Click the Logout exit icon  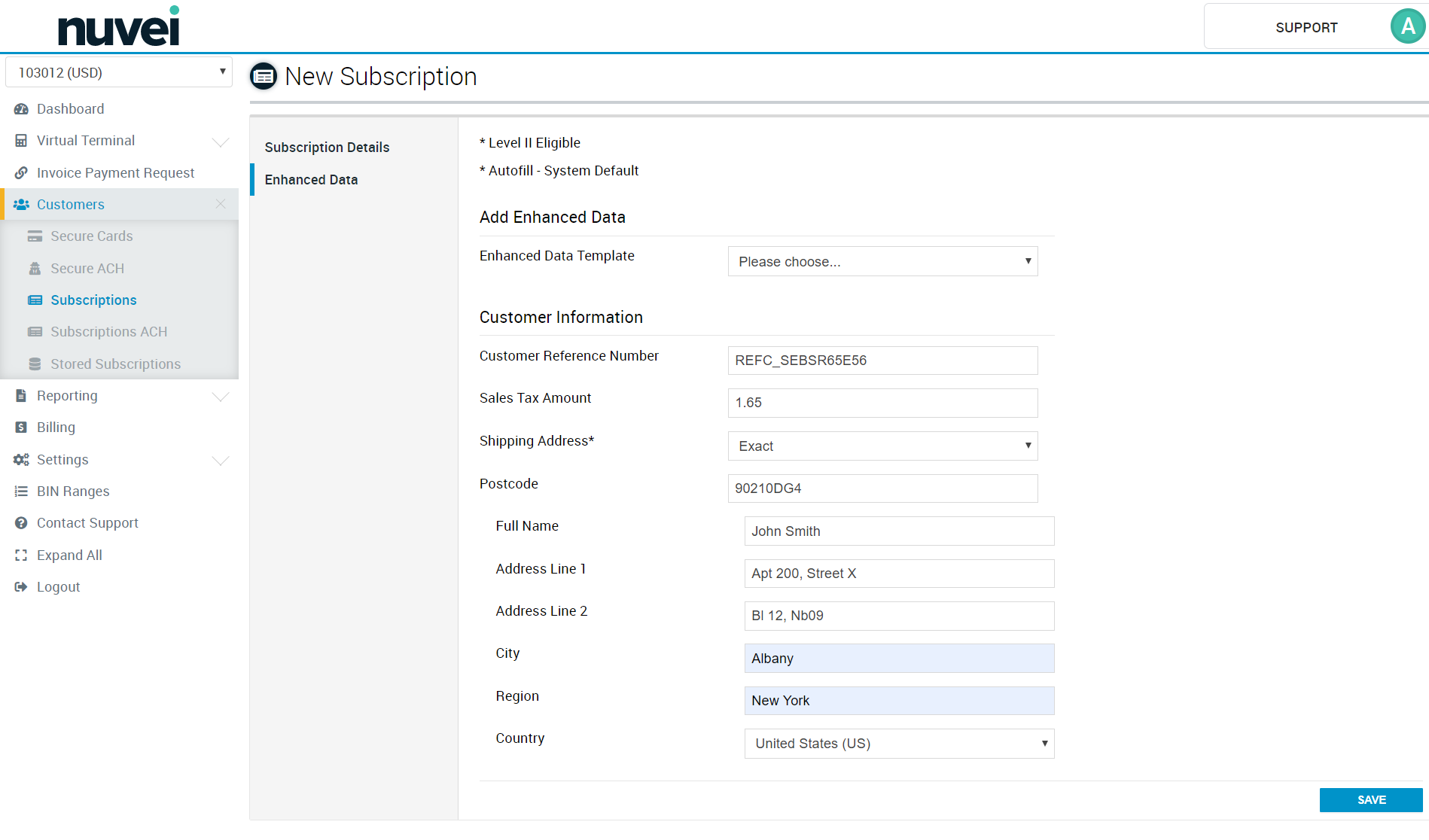click(21, 587)
